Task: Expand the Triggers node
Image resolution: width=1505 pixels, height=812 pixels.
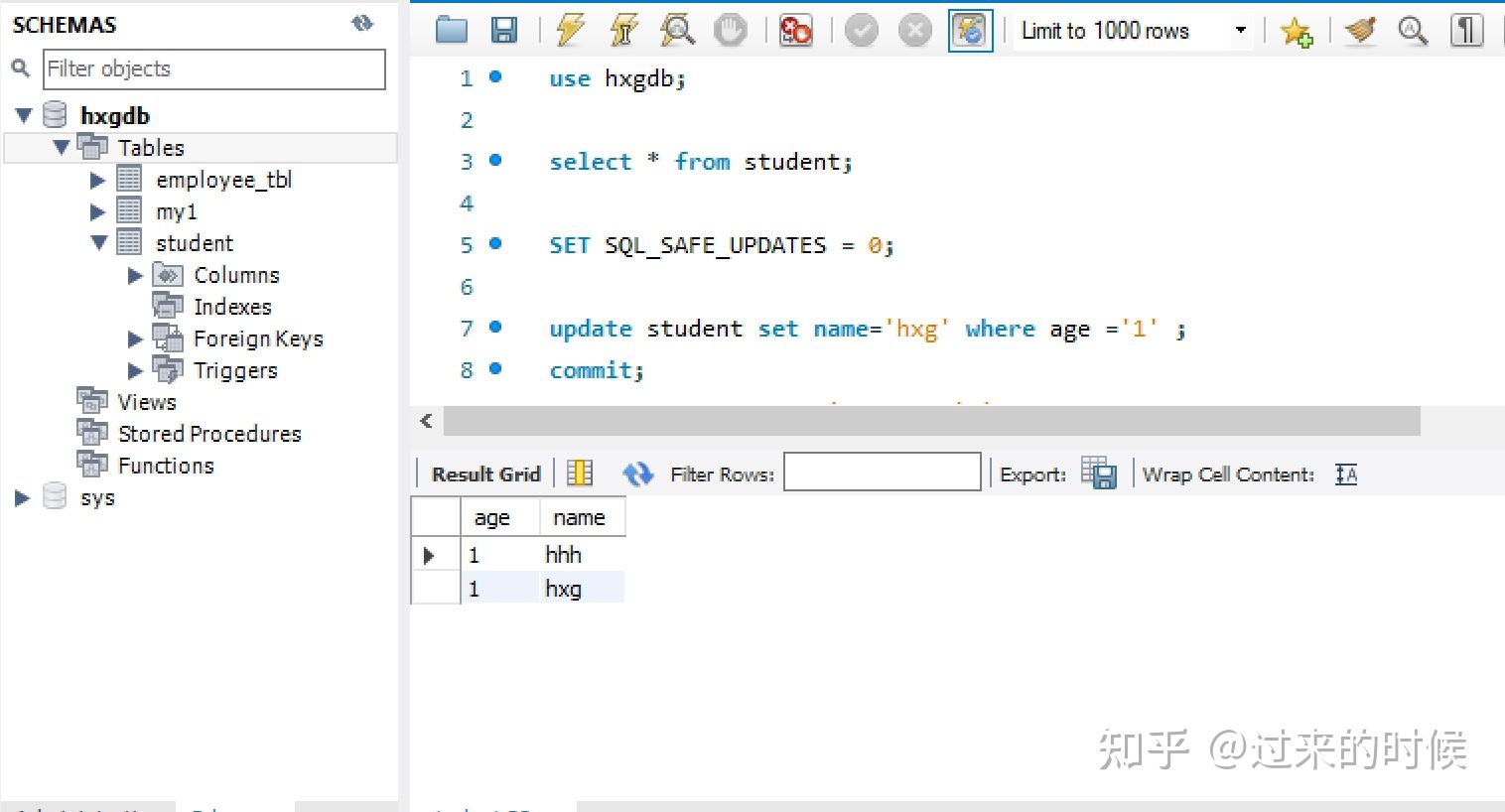Action: pyautogui.click(x=136, y=370)
